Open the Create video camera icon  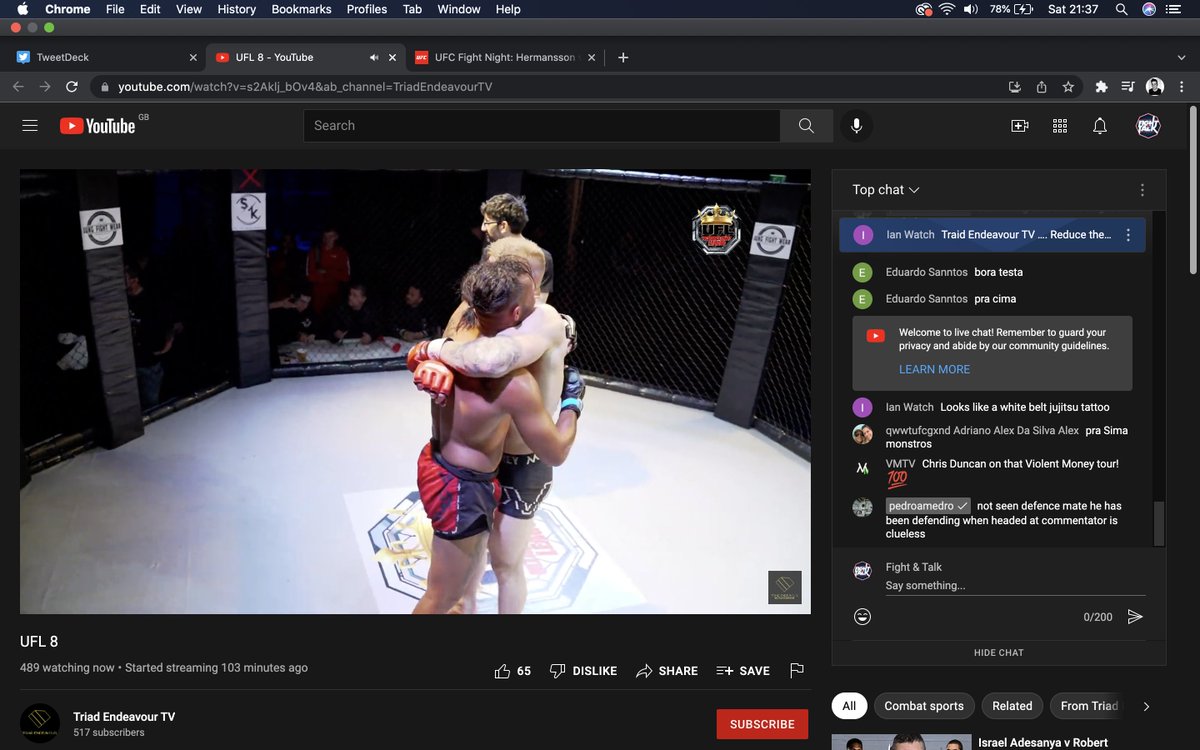pos(1020,126)
